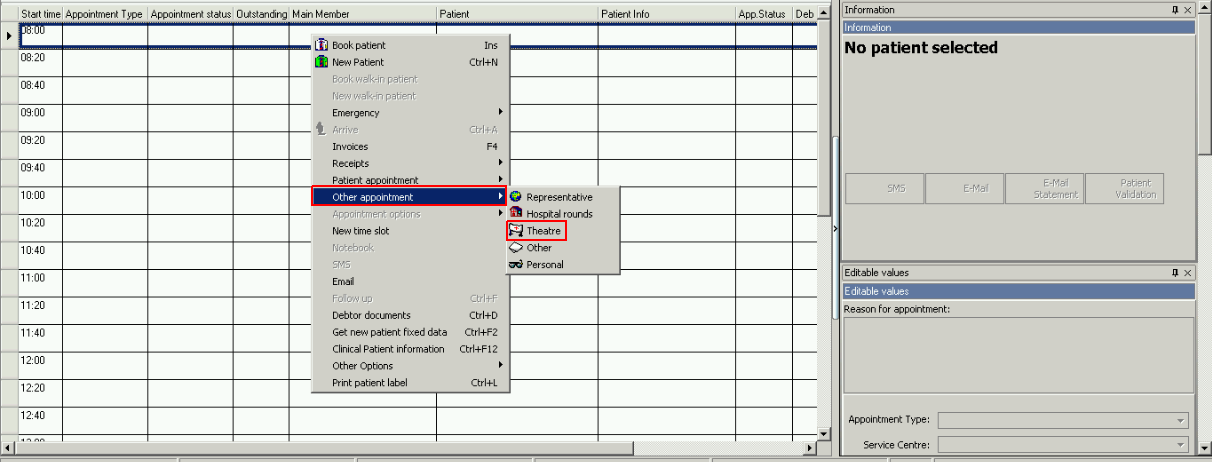
Task: Open the Other appointment submenu
Action: 411,197
